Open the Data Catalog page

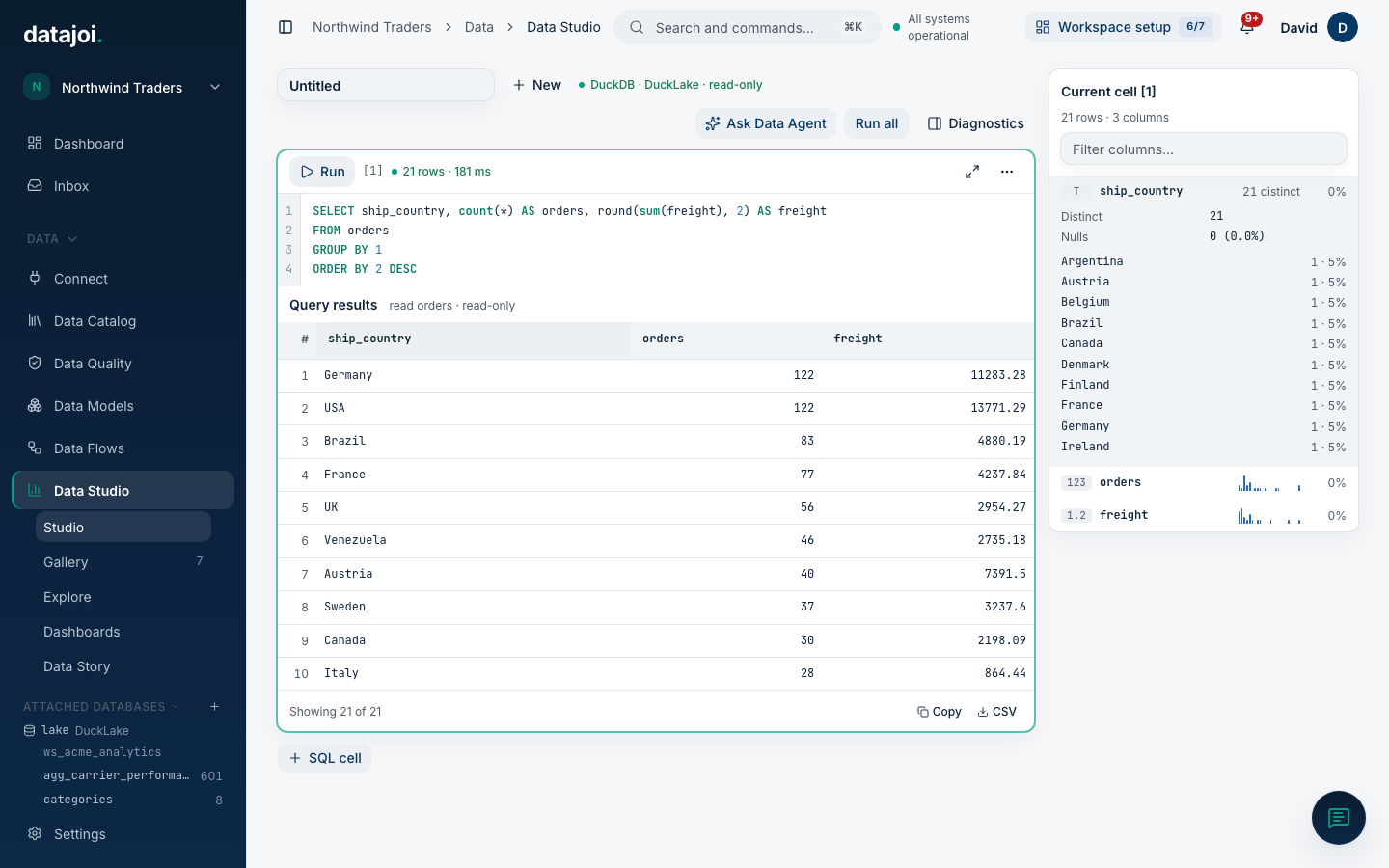point(123,321)
